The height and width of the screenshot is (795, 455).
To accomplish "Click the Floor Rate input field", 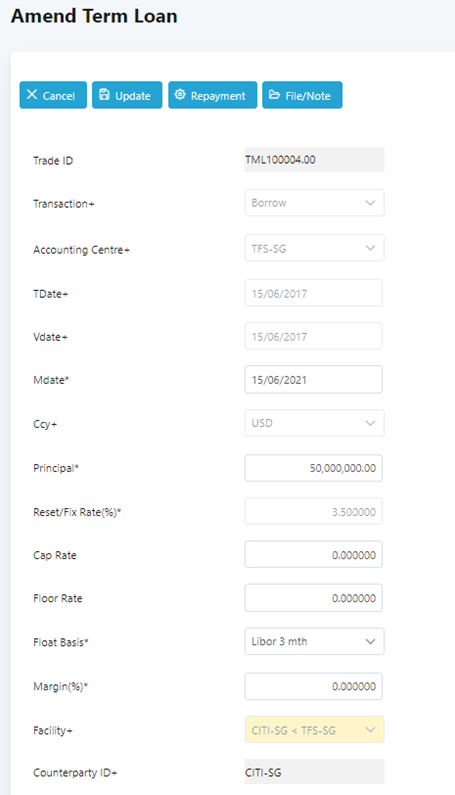I will [x=313, y=598].
